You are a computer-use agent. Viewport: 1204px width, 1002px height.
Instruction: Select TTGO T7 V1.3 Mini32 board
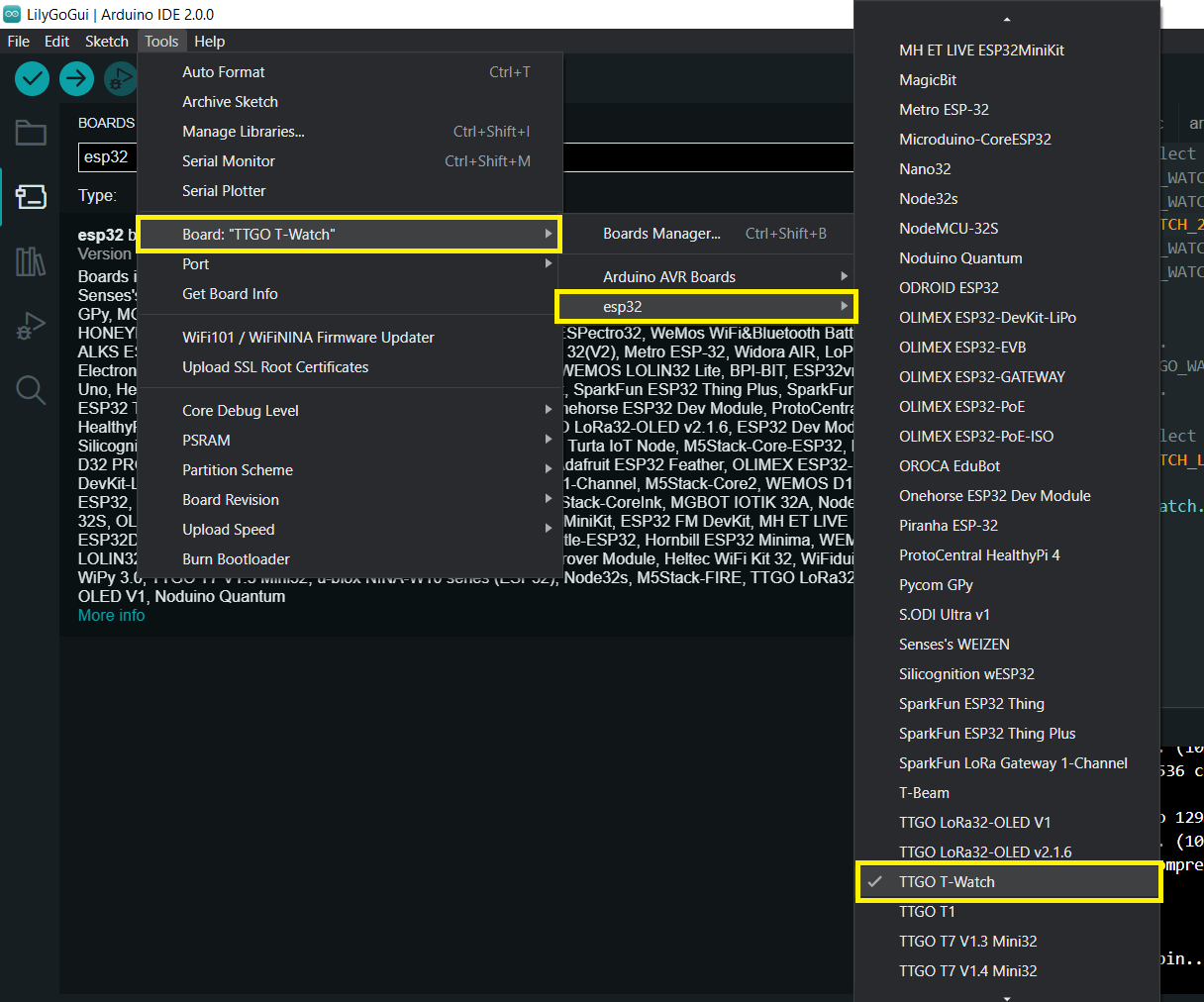click(1007, 941)
